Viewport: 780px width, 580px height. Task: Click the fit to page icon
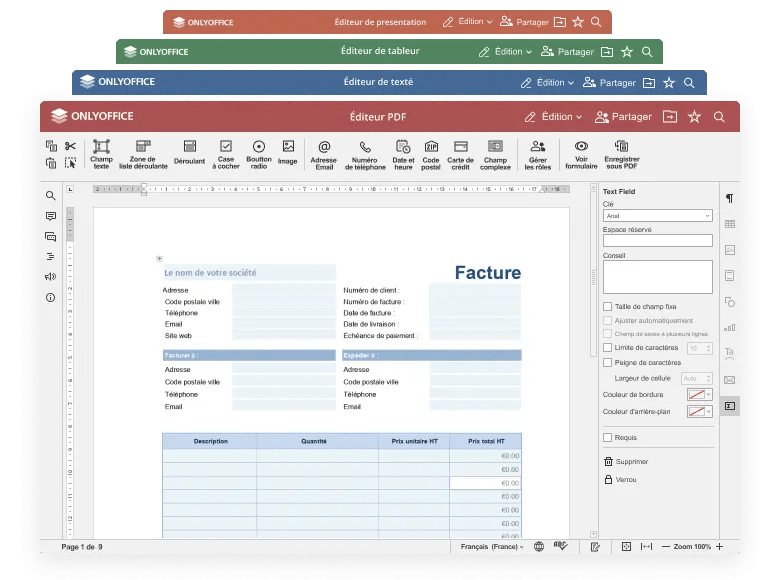pos(626,547)
